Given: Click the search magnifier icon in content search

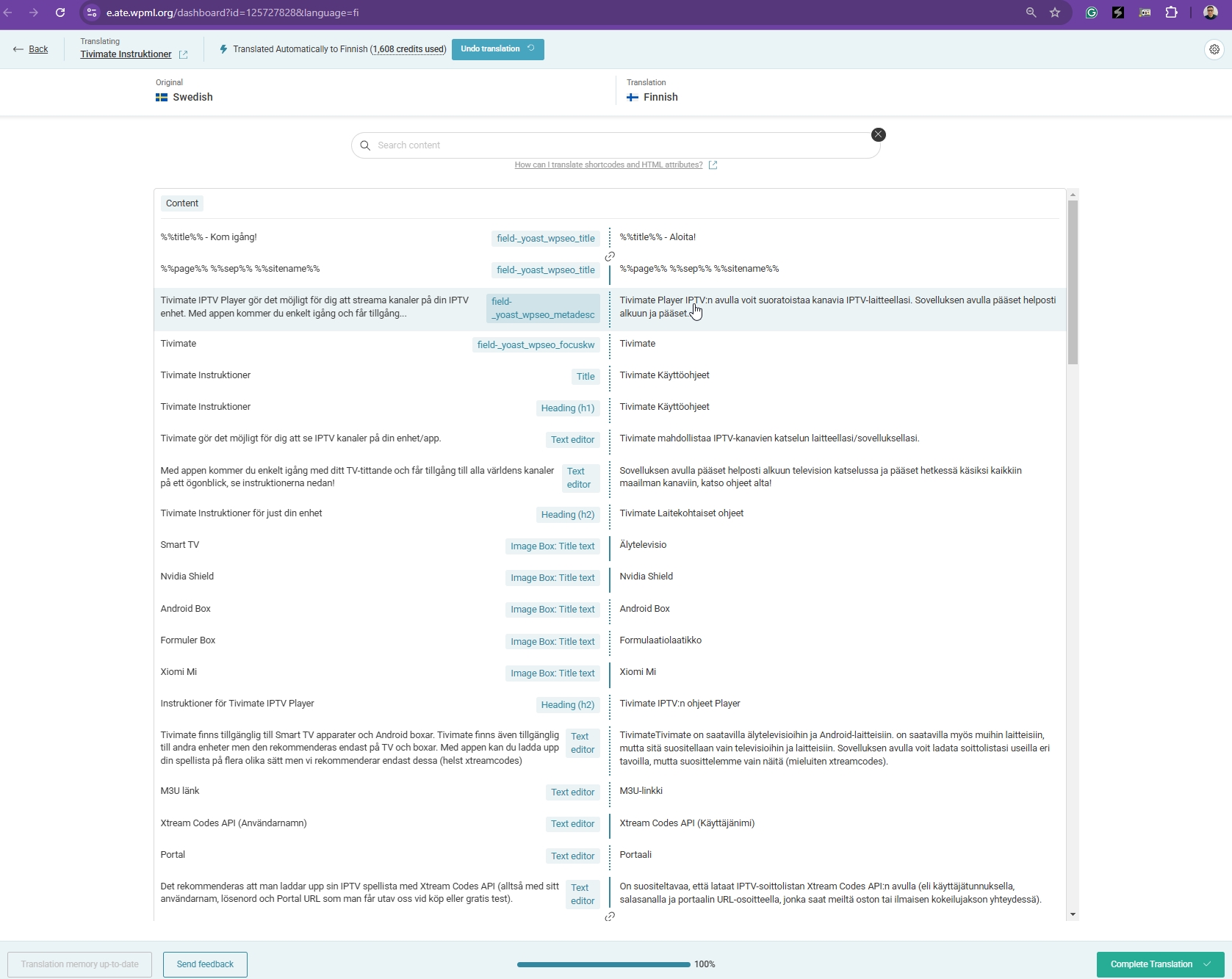Looking at the screenshot, I should (365, 145).
